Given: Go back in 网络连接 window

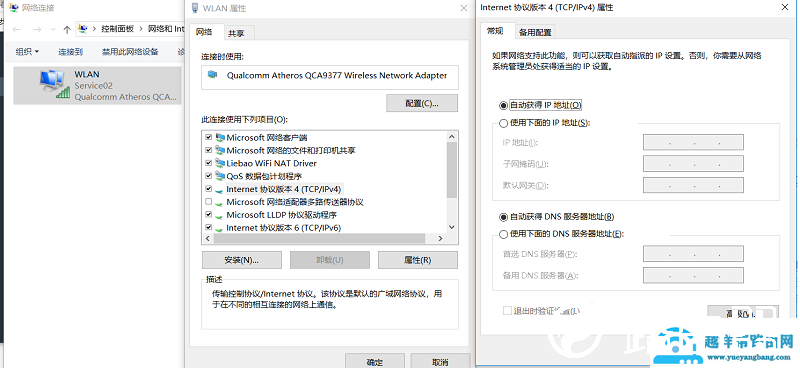Looking at the screenshot, I should pos(16,30).
